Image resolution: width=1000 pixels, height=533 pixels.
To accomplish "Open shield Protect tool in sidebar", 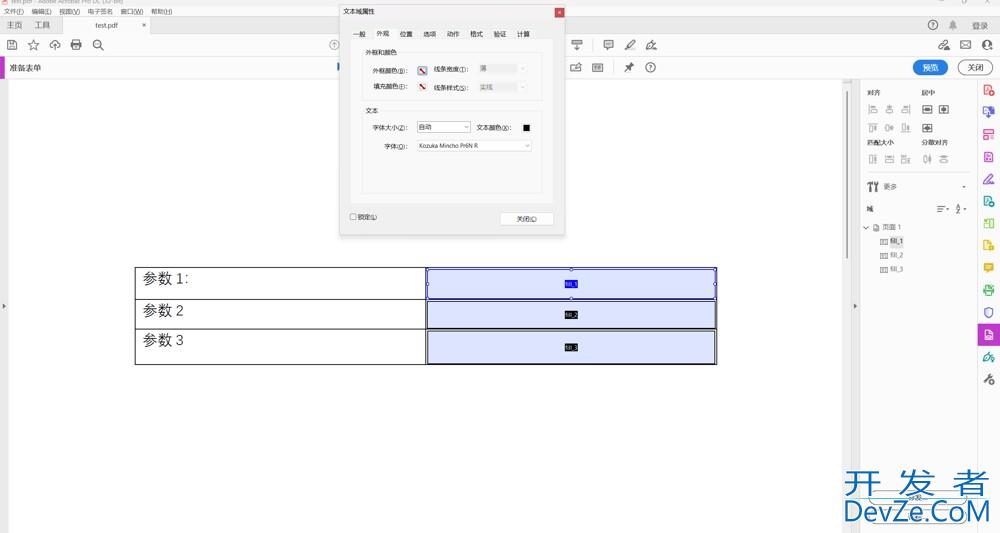I will click(x=989, y=312).
